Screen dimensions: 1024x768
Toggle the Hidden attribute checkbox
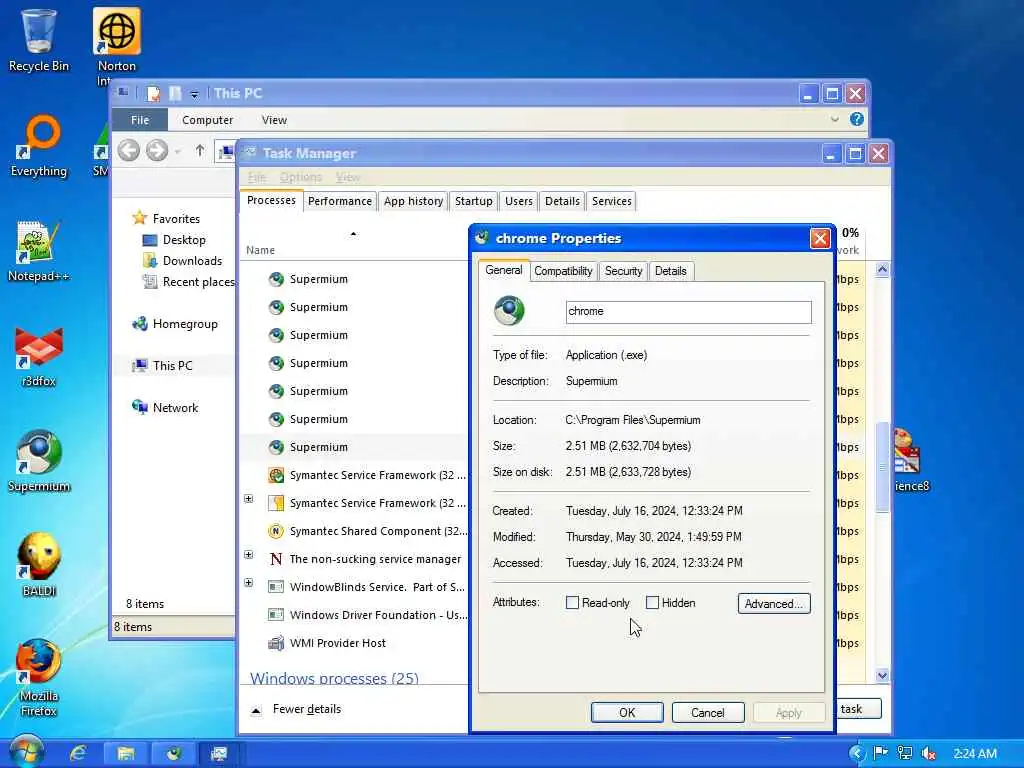click(x=652, y=603)
